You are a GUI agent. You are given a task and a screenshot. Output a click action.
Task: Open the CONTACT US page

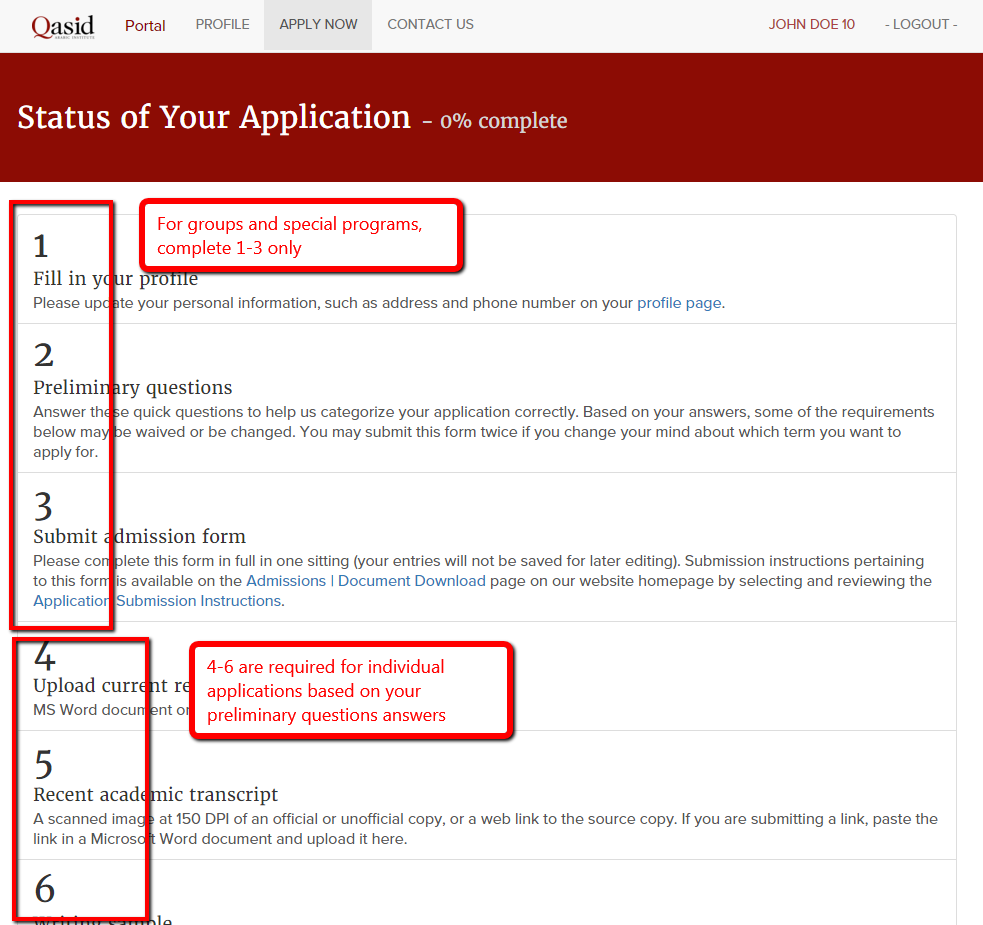[x=430, y=24]
